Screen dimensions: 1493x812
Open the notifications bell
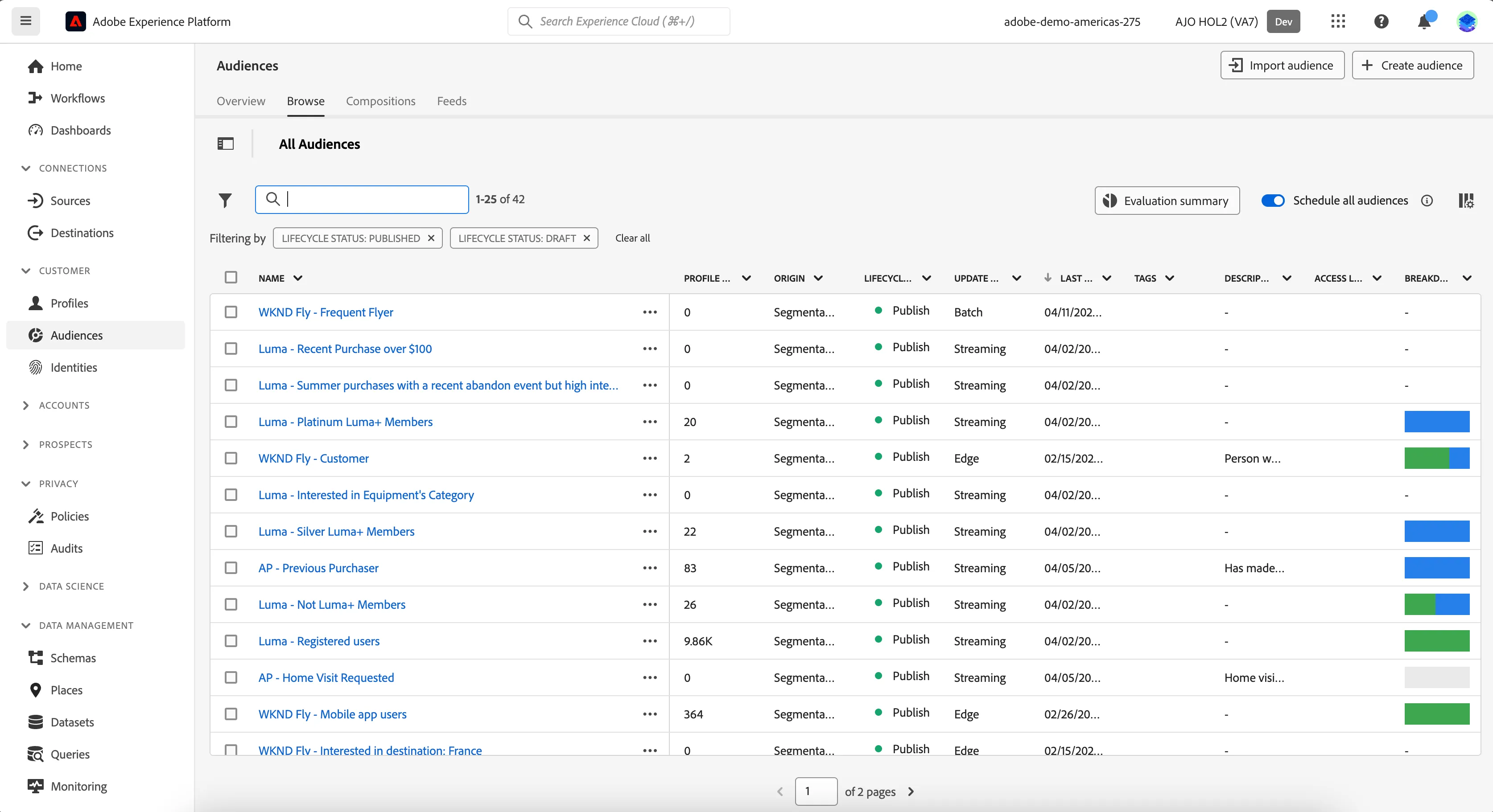pyautogui.click(x=1424, y=21)
